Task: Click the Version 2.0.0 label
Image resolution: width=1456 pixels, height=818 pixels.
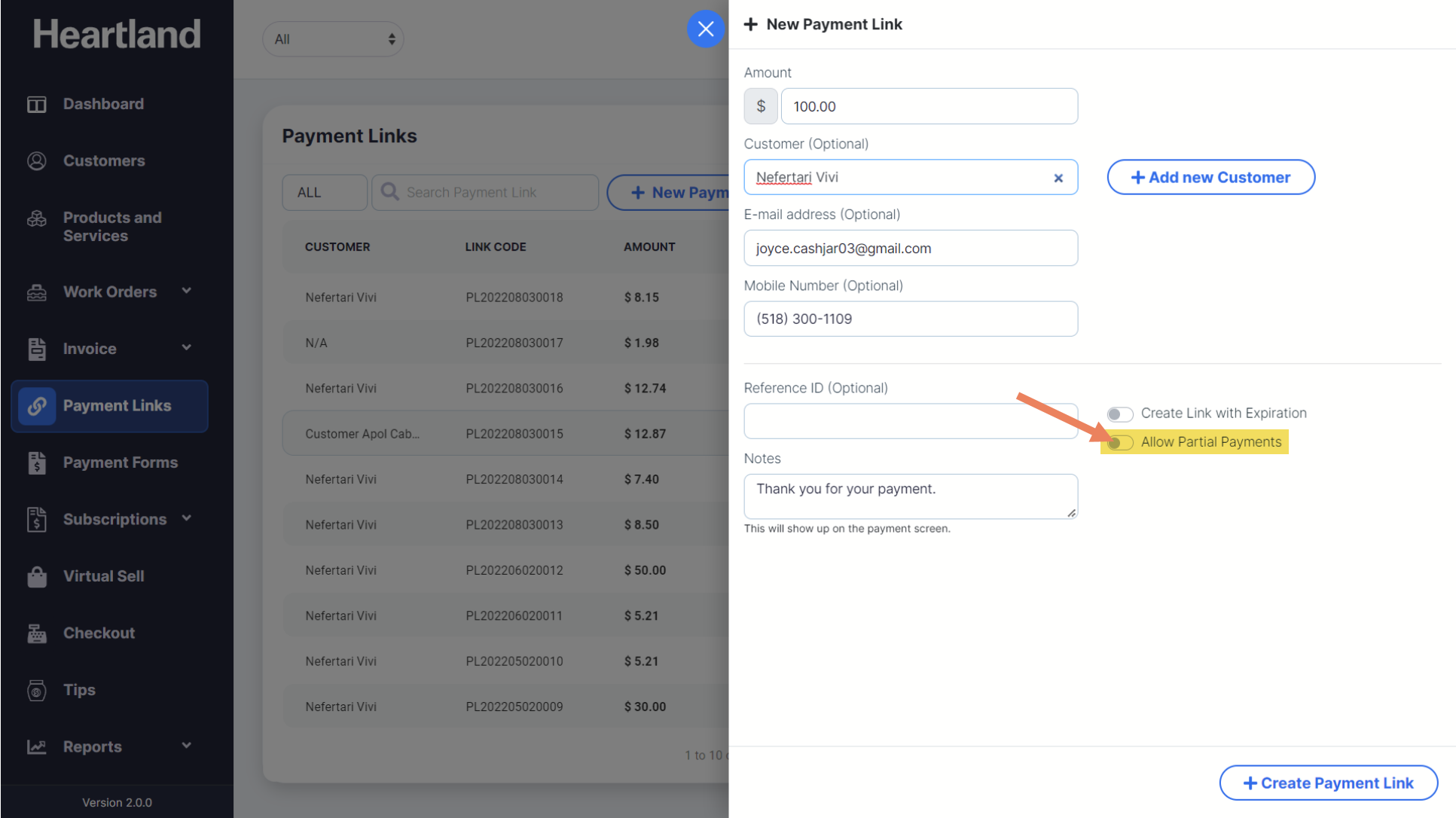Action: point(117,802)
